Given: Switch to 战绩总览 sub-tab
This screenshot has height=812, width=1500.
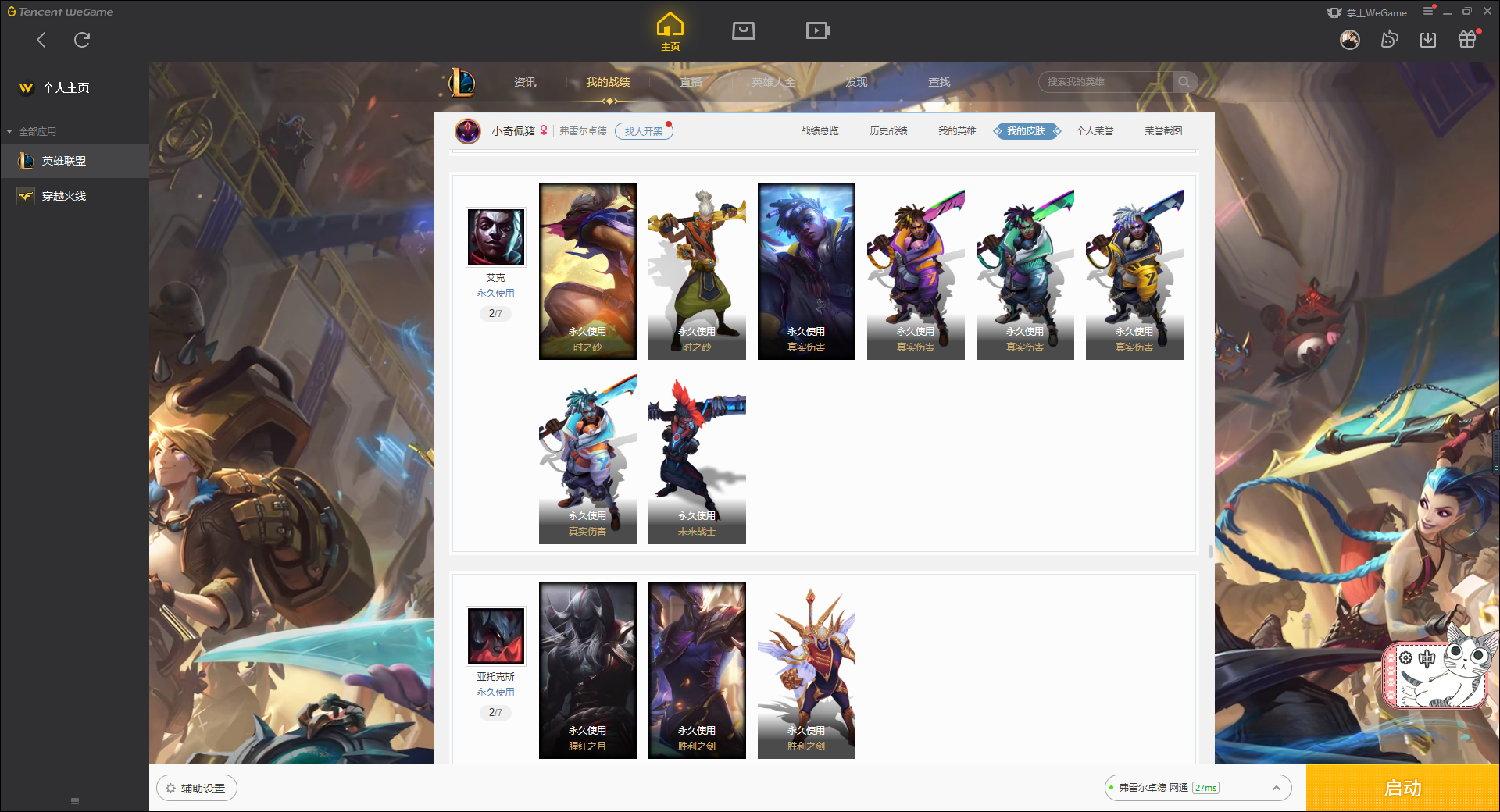Looking at the screenshot, I should coord(820,131).
